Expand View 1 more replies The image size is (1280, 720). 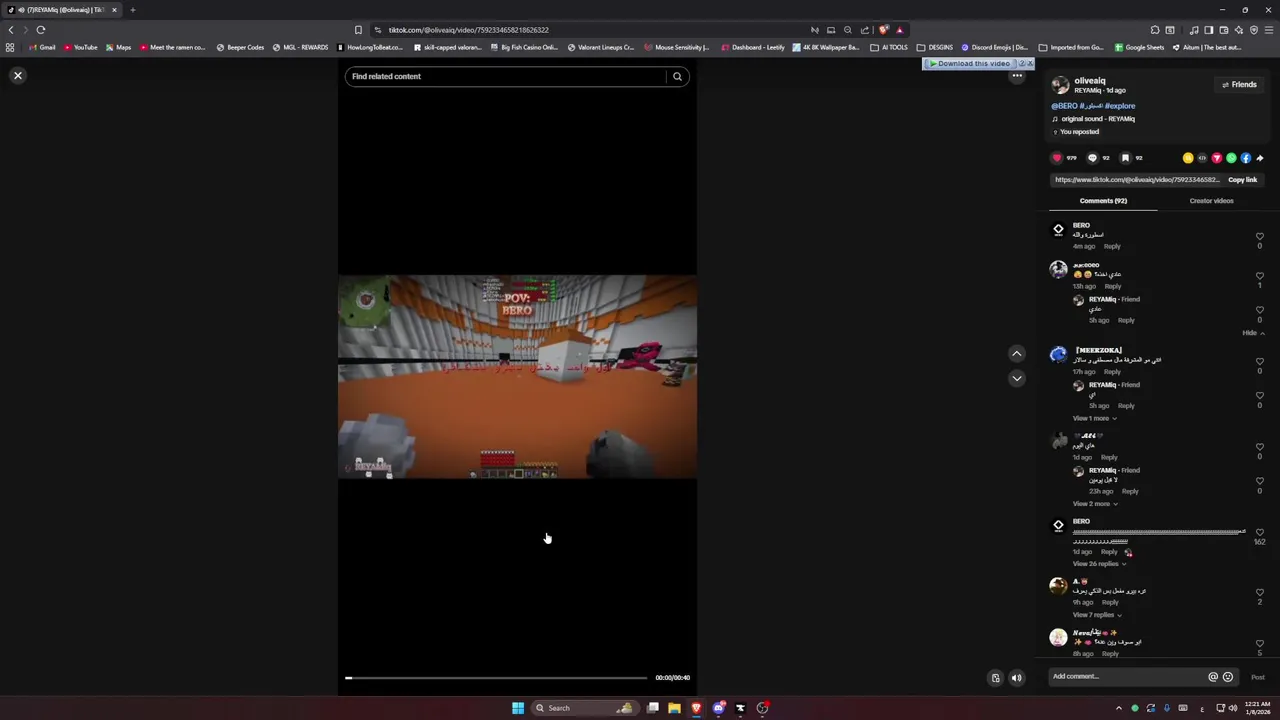coord(1094,418)
